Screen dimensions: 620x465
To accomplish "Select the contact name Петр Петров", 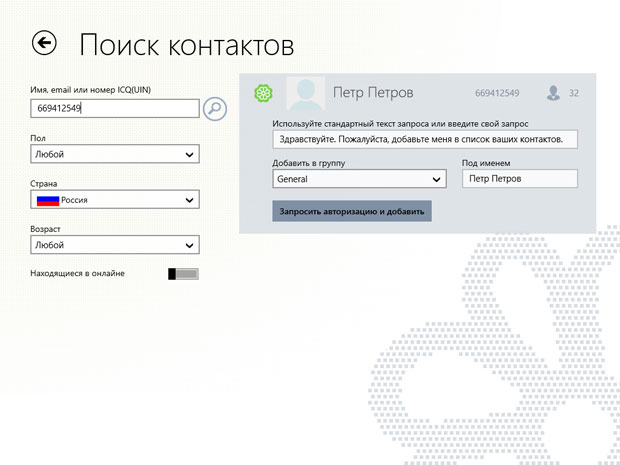I will 372,93.
